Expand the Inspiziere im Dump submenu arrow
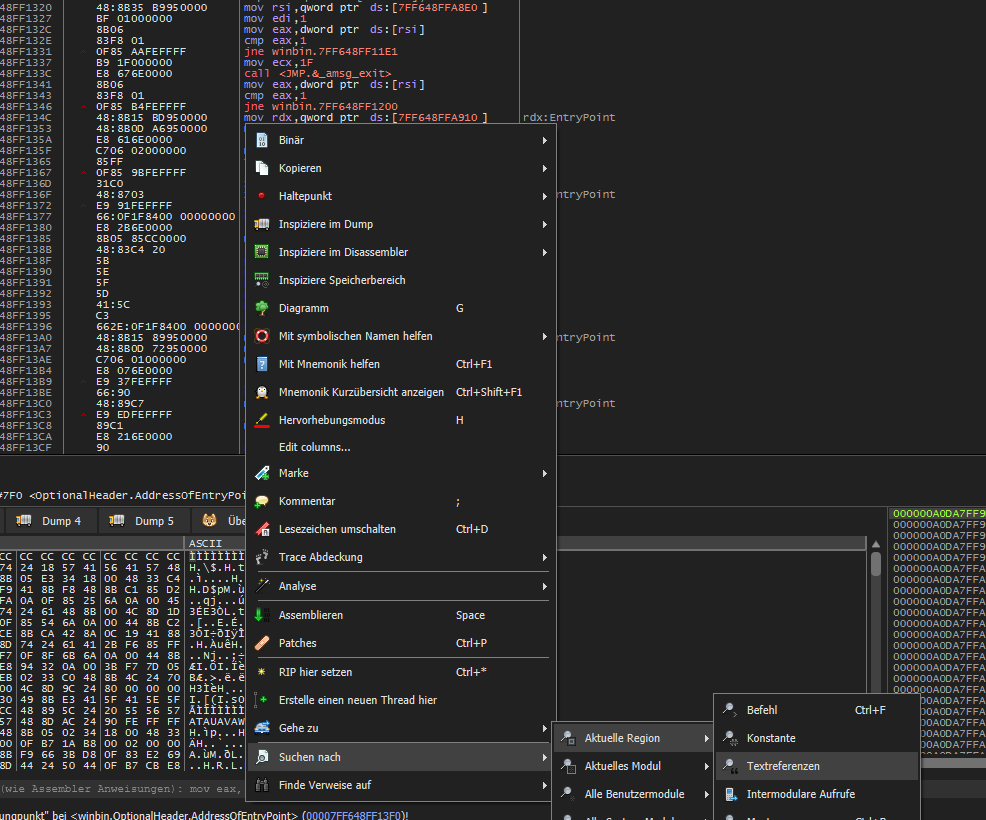This screenshot has width=986, height=820. (x=545, y=224)
